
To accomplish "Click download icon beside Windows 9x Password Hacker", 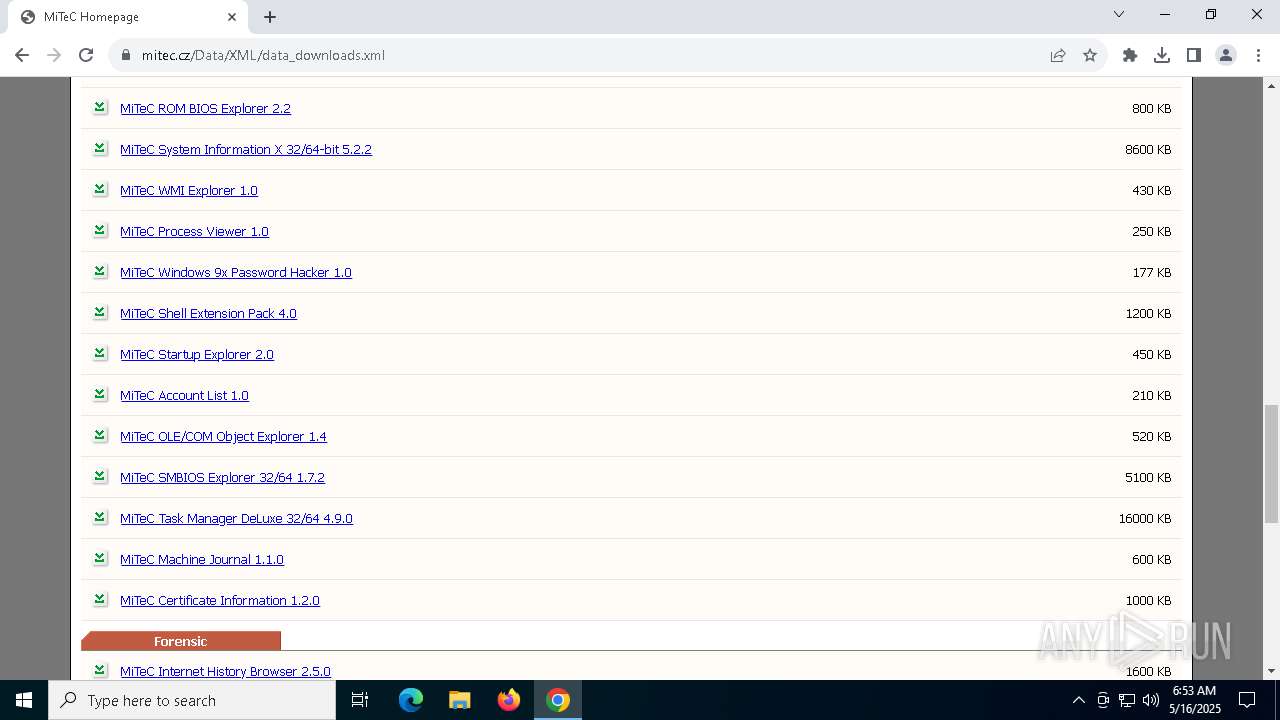I will point(100,271).
